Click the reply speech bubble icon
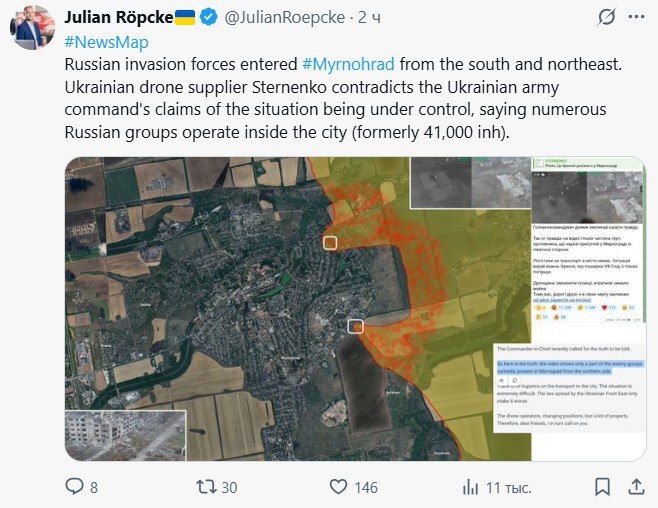 [x=74, y=486]
